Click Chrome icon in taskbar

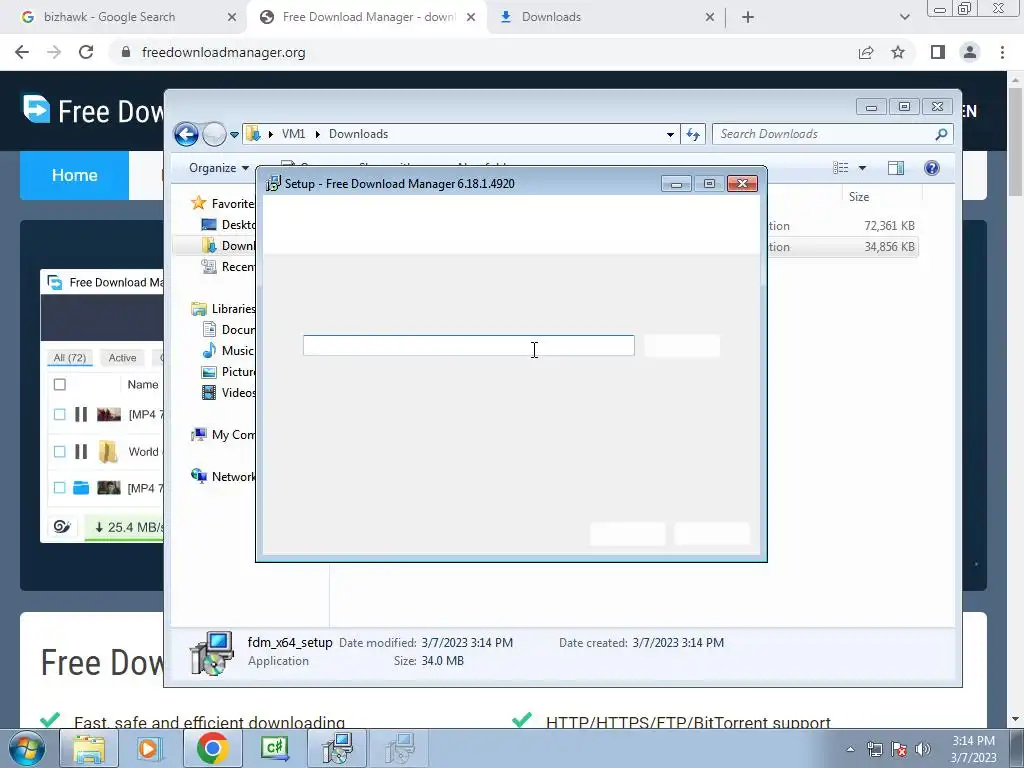tap(212, 748)
